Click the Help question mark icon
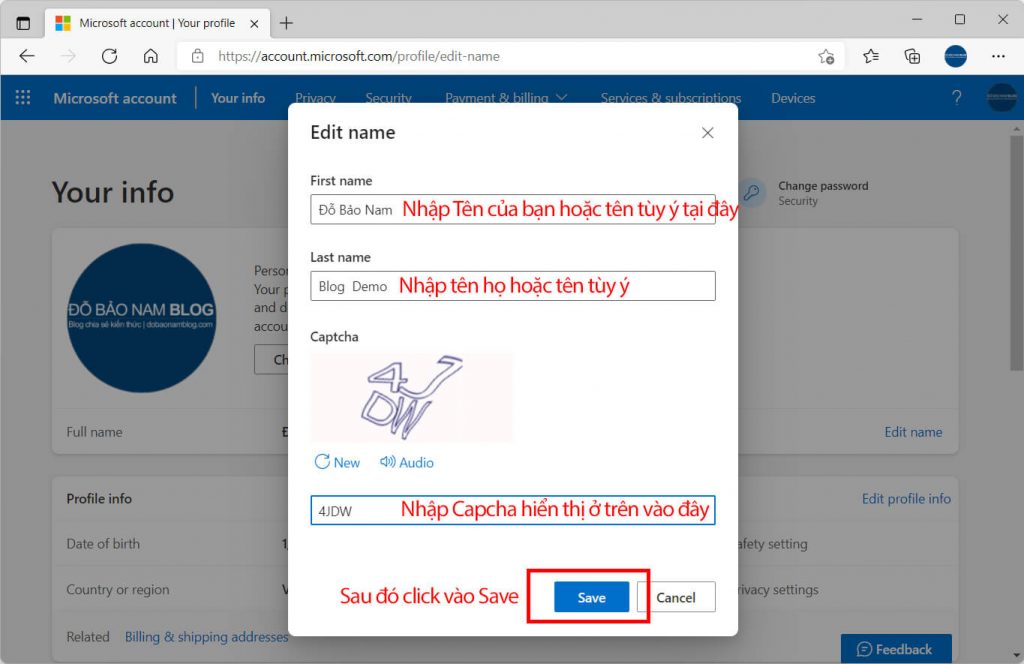The height and width of the screenshot is (664, 1024). [x=956, y=97]
